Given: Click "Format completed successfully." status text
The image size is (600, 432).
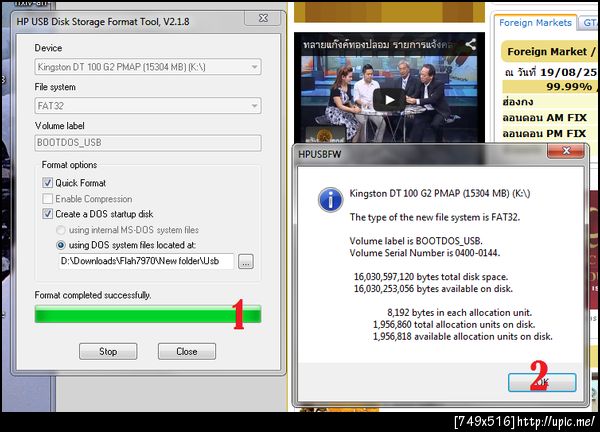Looking at the screenshot, I should pos(93,295).
